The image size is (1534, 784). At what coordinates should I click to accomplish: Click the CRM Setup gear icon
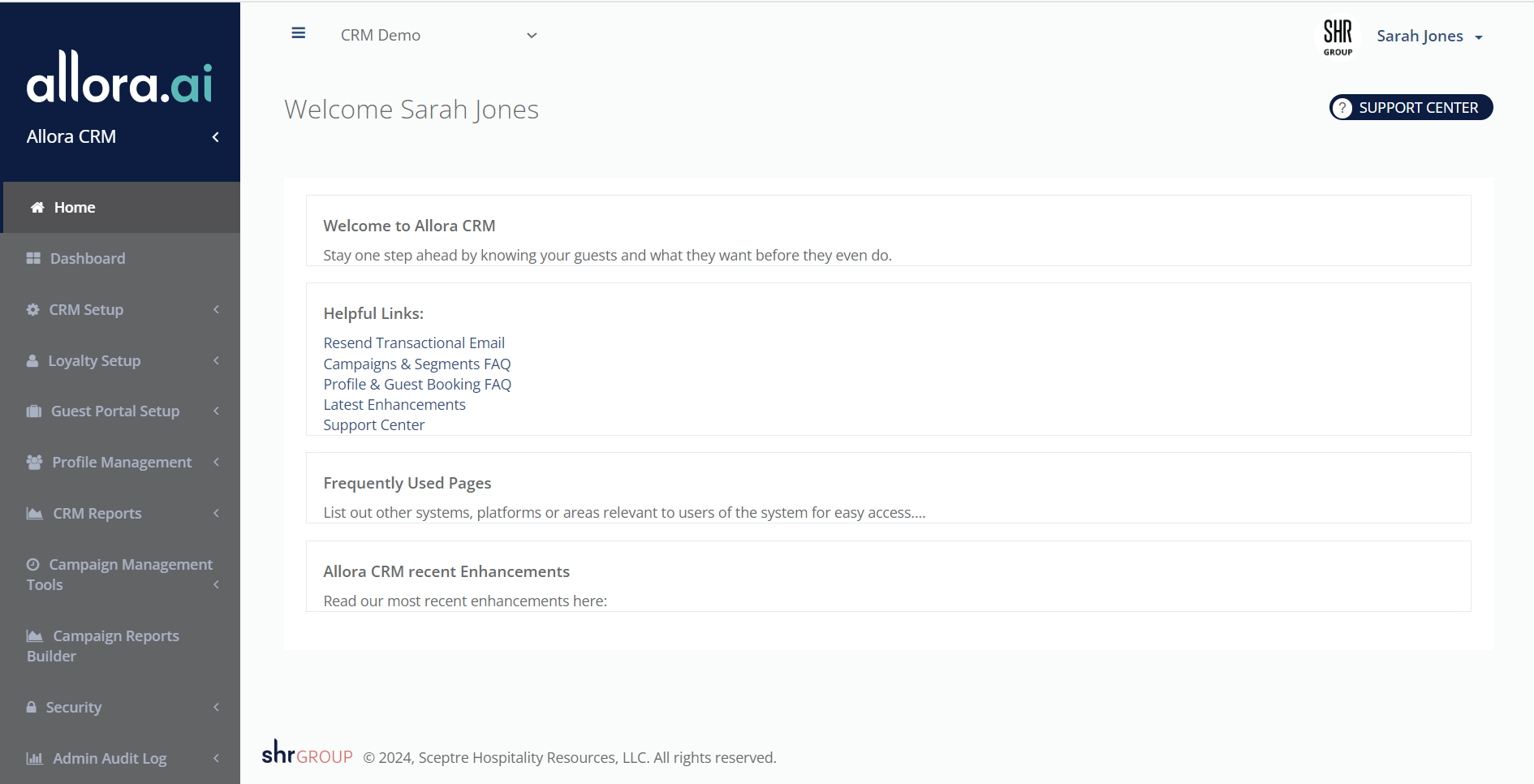pos(32,309)
